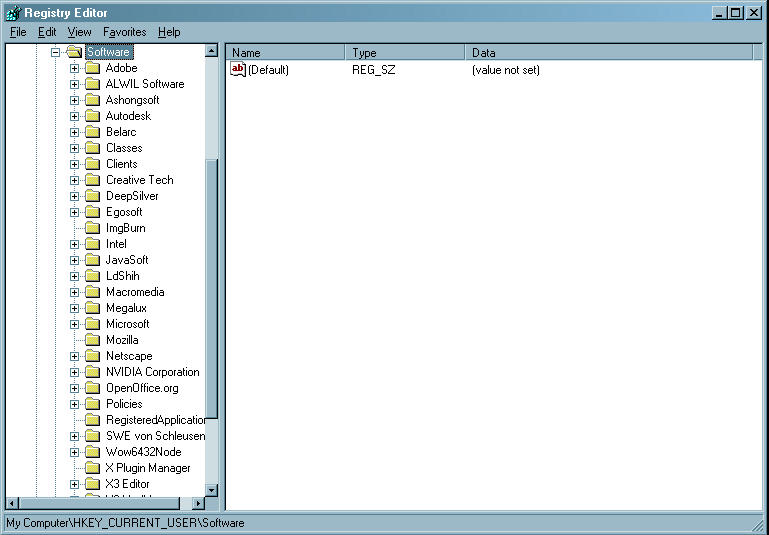Click the Megalux folder icon
Screen dimensions: 769x535
coord(92,308)
